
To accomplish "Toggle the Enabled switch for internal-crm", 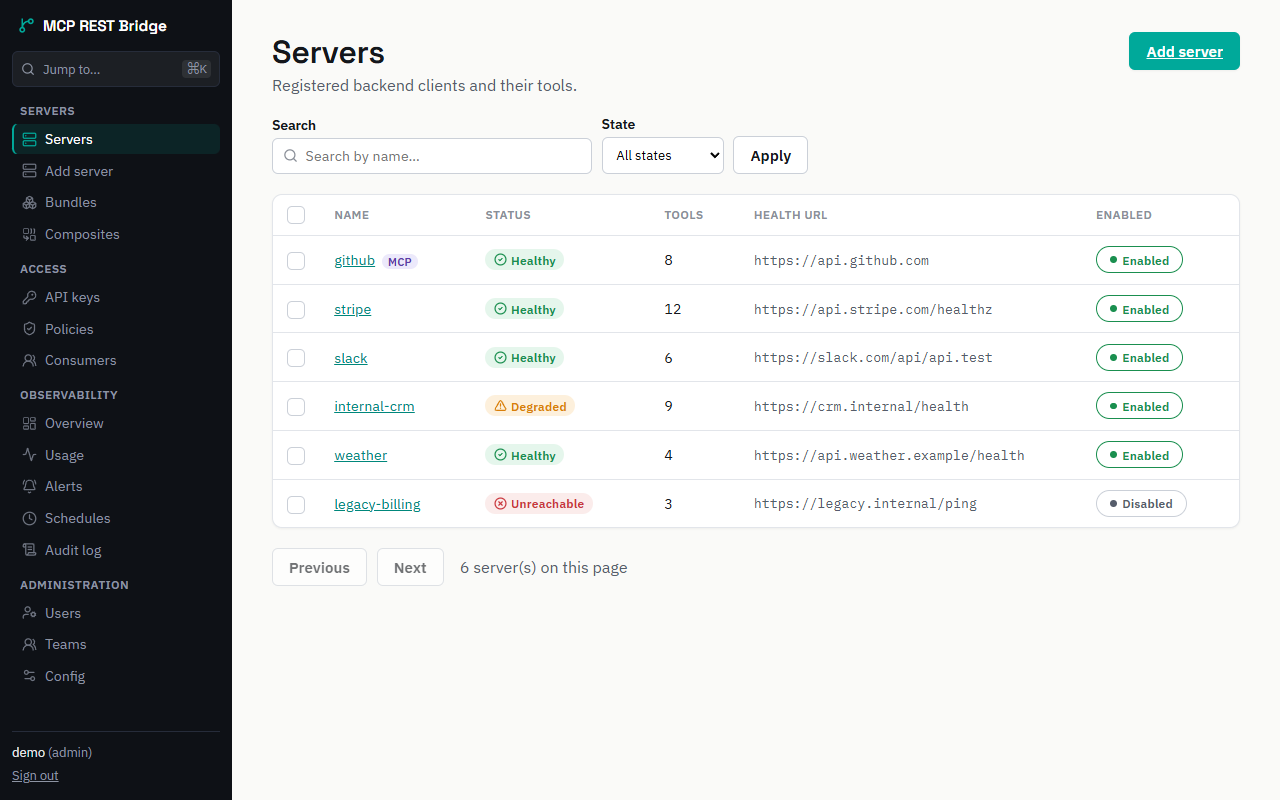I will 1139,406.
